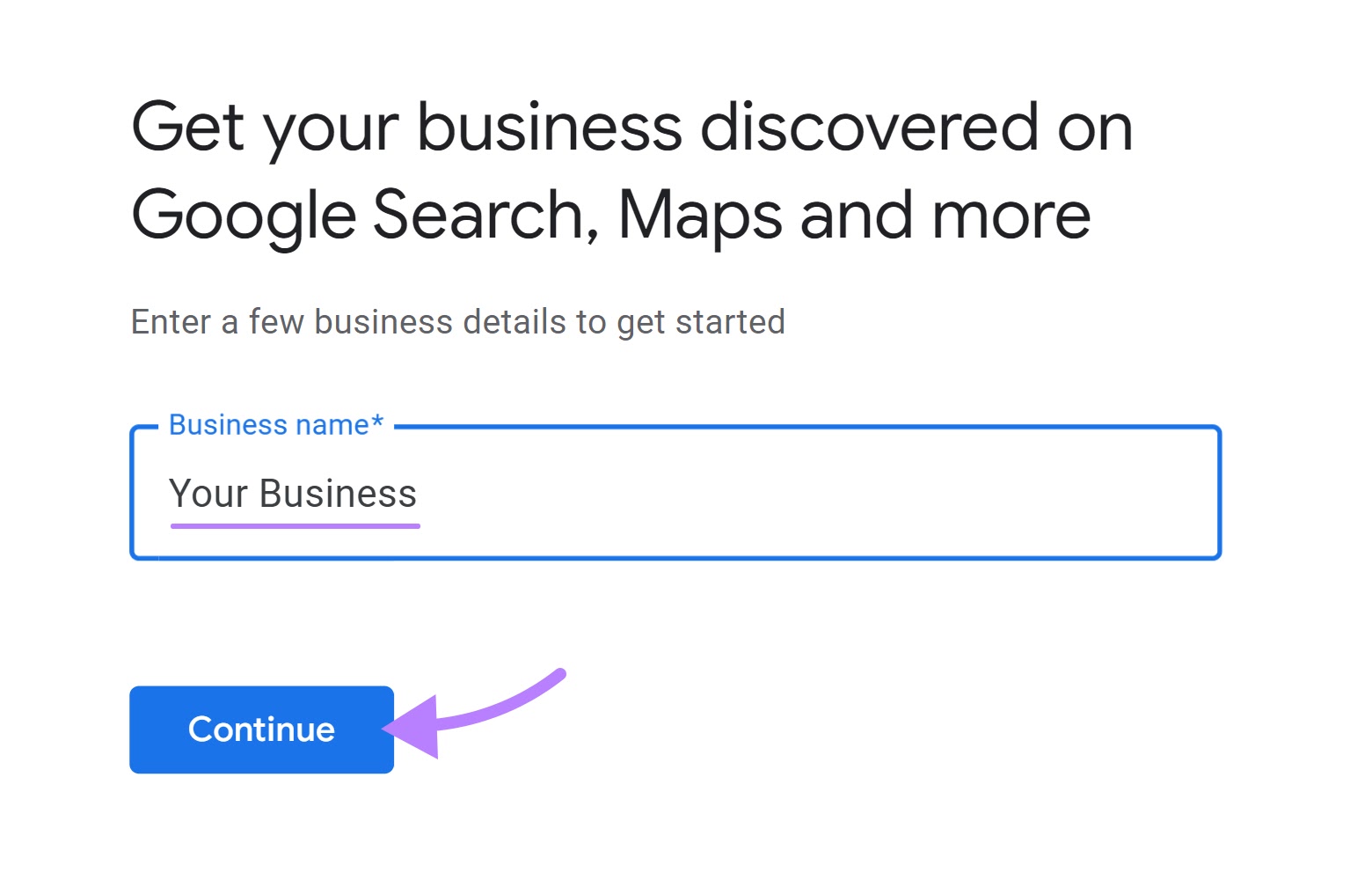Click the word 'Continue' label text

click(259, 729)
